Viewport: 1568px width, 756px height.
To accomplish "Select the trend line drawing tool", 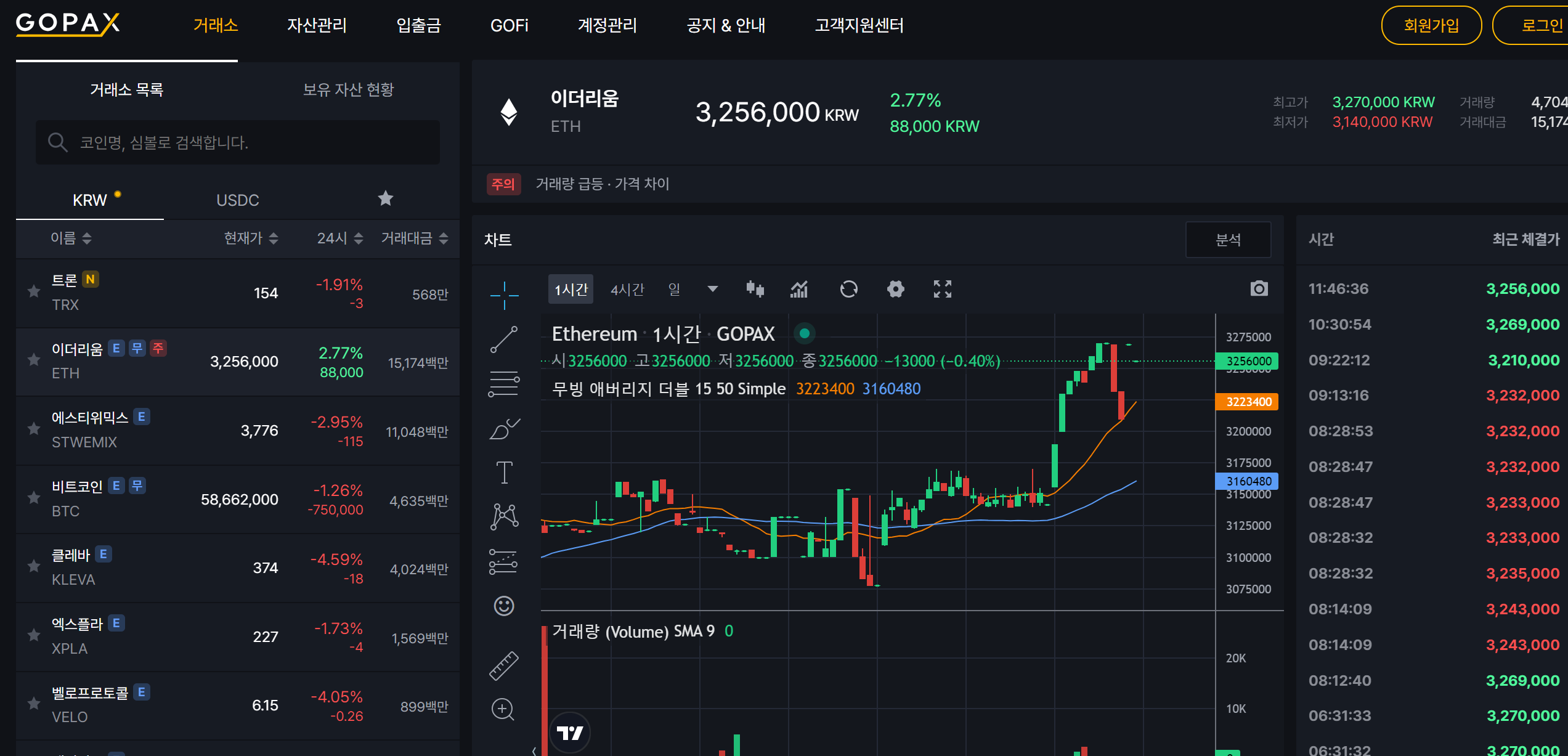I will (504, 339).
